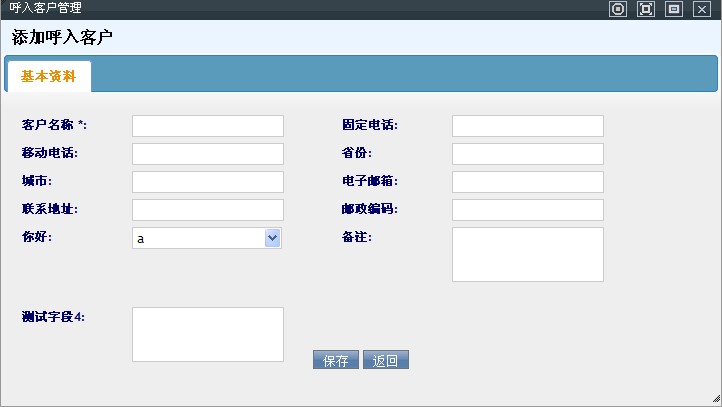Click inside the 测试字段4 text area
This screenshot has height=407, width=722.
pos(208,334)
